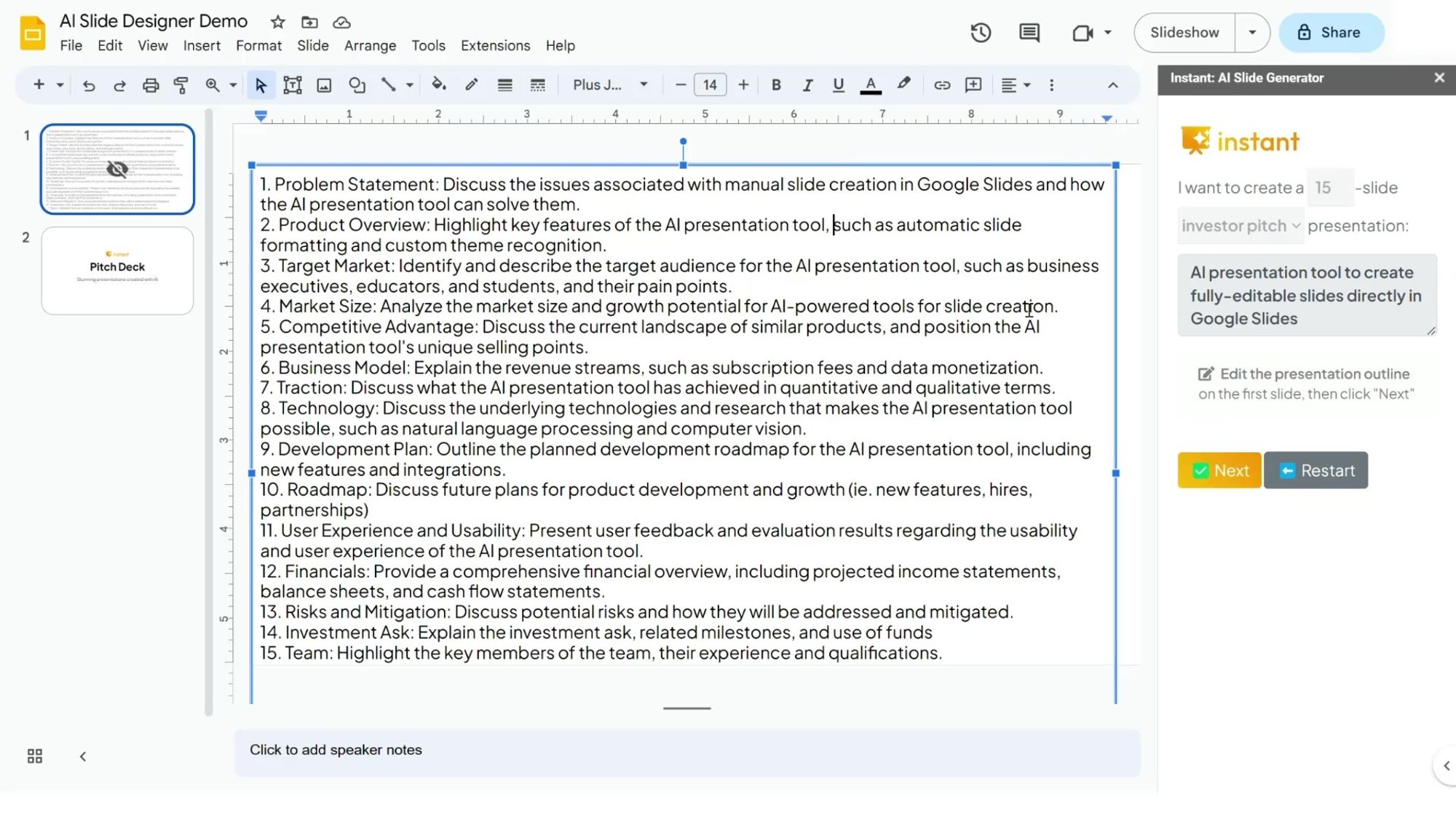Click the Next button in AI panel
1456x819 pixels.
[x=1219, y=470]
